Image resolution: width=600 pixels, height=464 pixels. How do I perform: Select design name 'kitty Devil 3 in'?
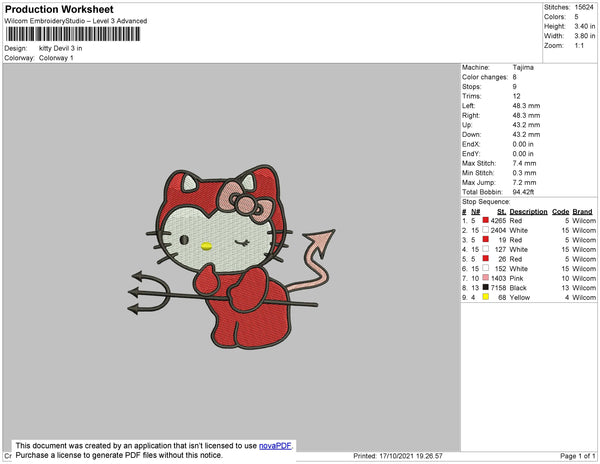pyautogui.click(x=60, y=48)
